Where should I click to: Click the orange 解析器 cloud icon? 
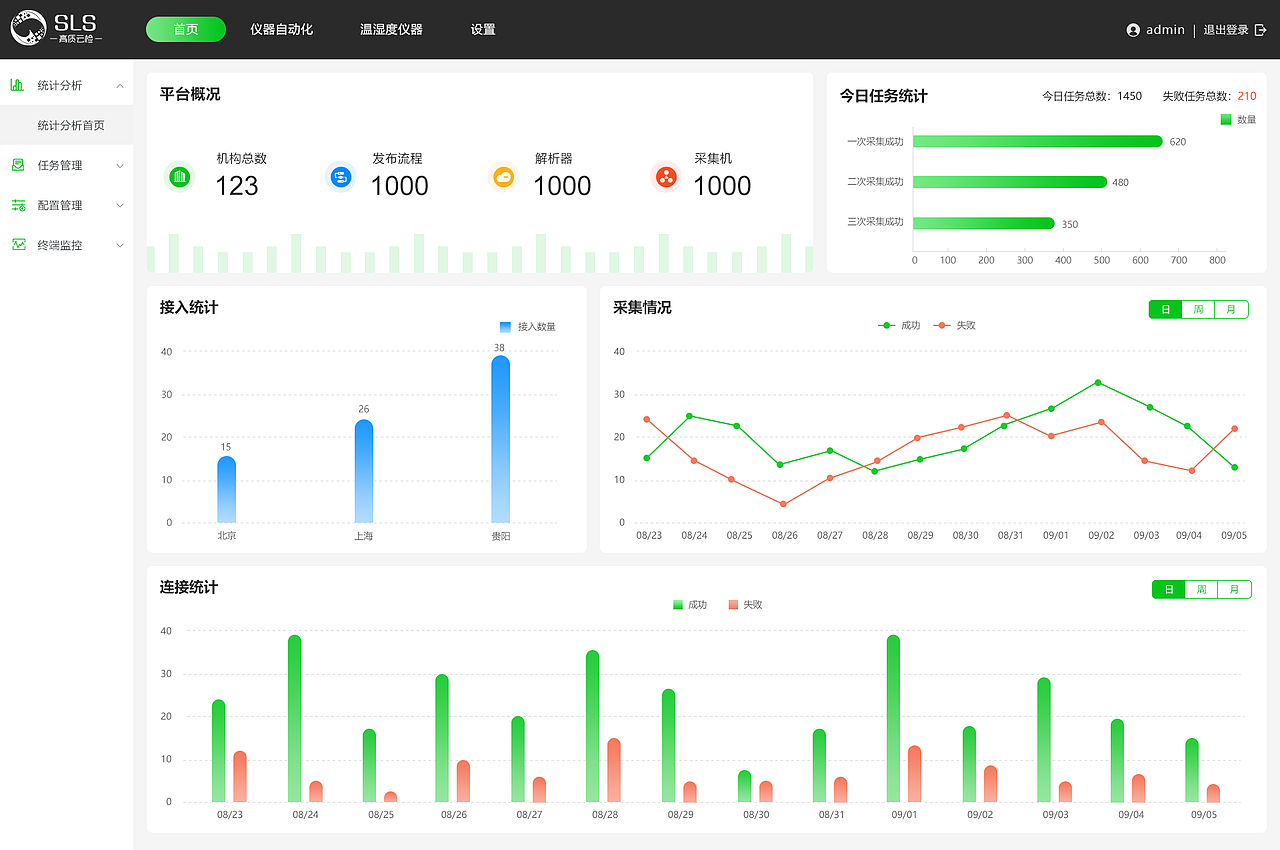point(503,177)
